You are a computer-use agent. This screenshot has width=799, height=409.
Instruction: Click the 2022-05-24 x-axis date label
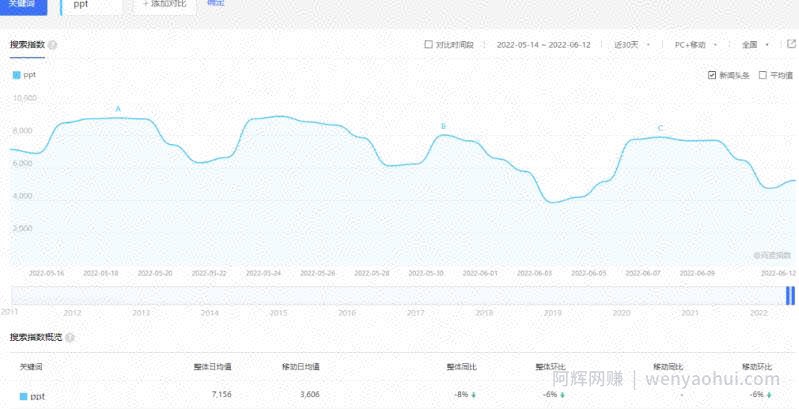click(263, 273)
